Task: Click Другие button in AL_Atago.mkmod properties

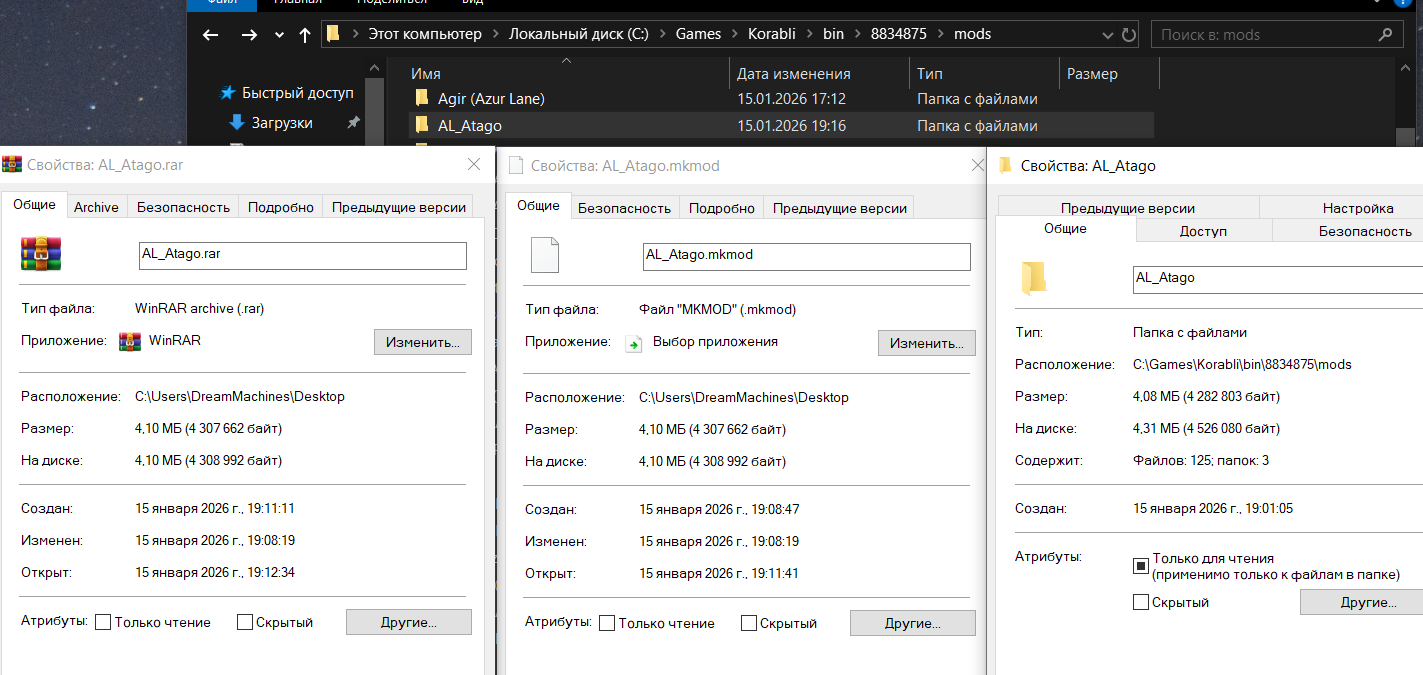Action: (x=912, y=623)
